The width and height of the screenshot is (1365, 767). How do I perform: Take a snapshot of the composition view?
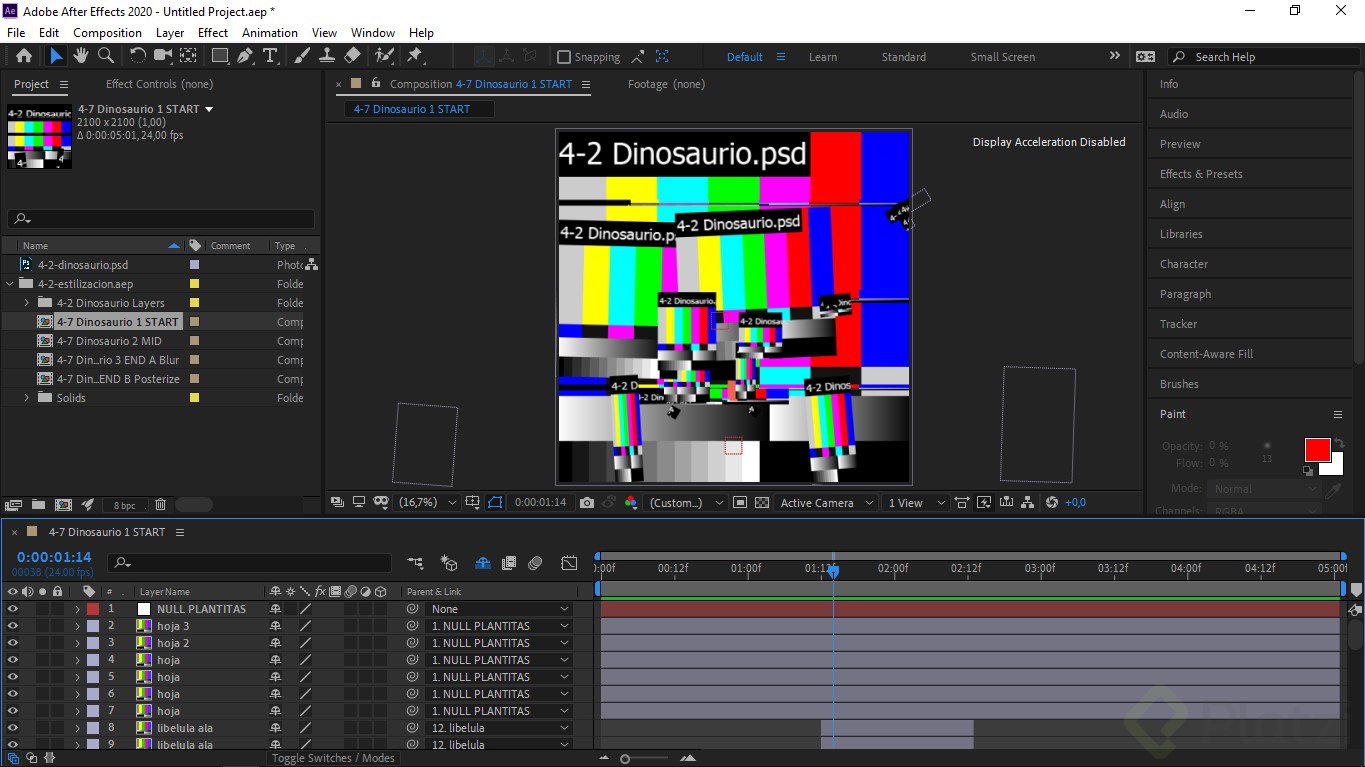coord(587,502)
